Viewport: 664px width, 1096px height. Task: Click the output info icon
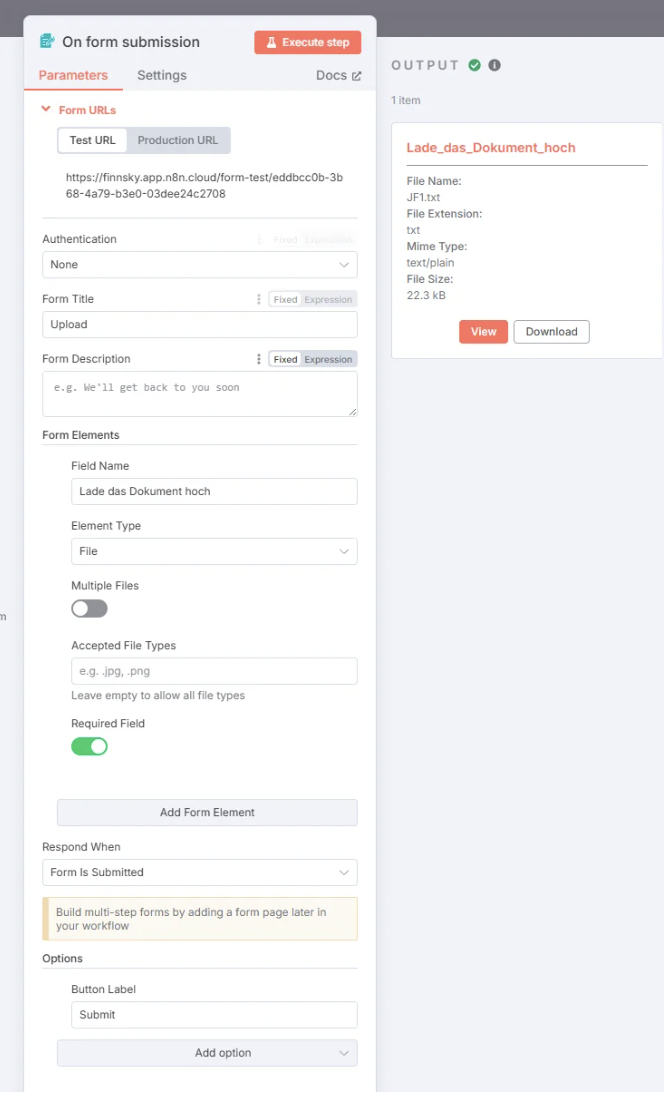(494, 65)
